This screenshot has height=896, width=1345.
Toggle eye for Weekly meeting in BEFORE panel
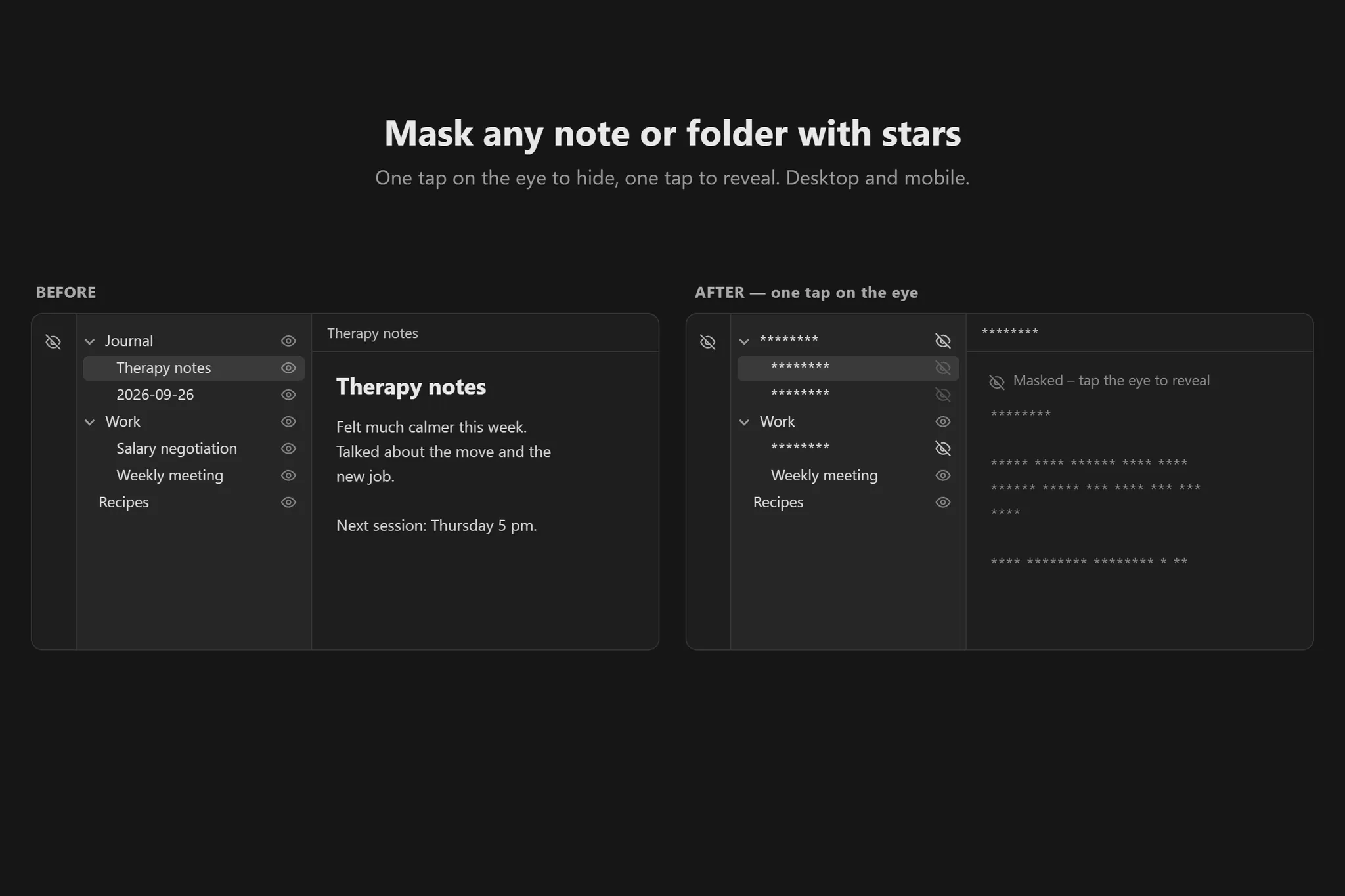[288, 475]
